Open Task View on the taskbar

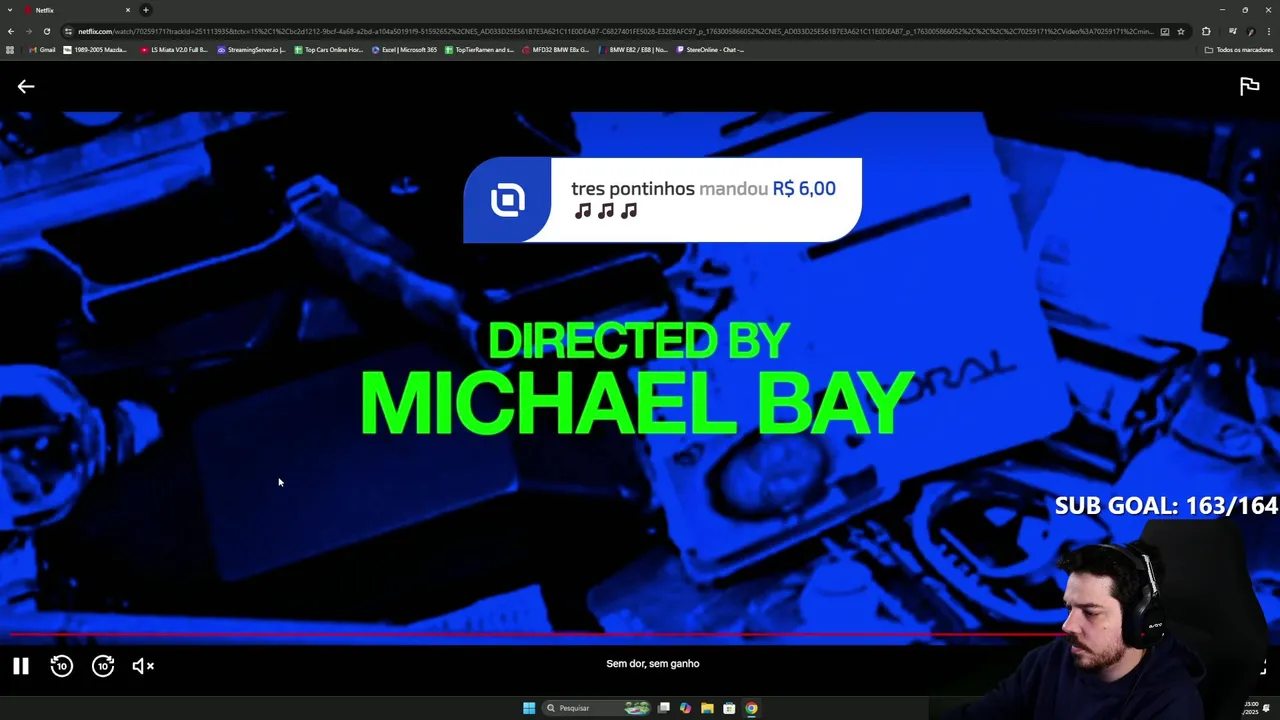663,708
